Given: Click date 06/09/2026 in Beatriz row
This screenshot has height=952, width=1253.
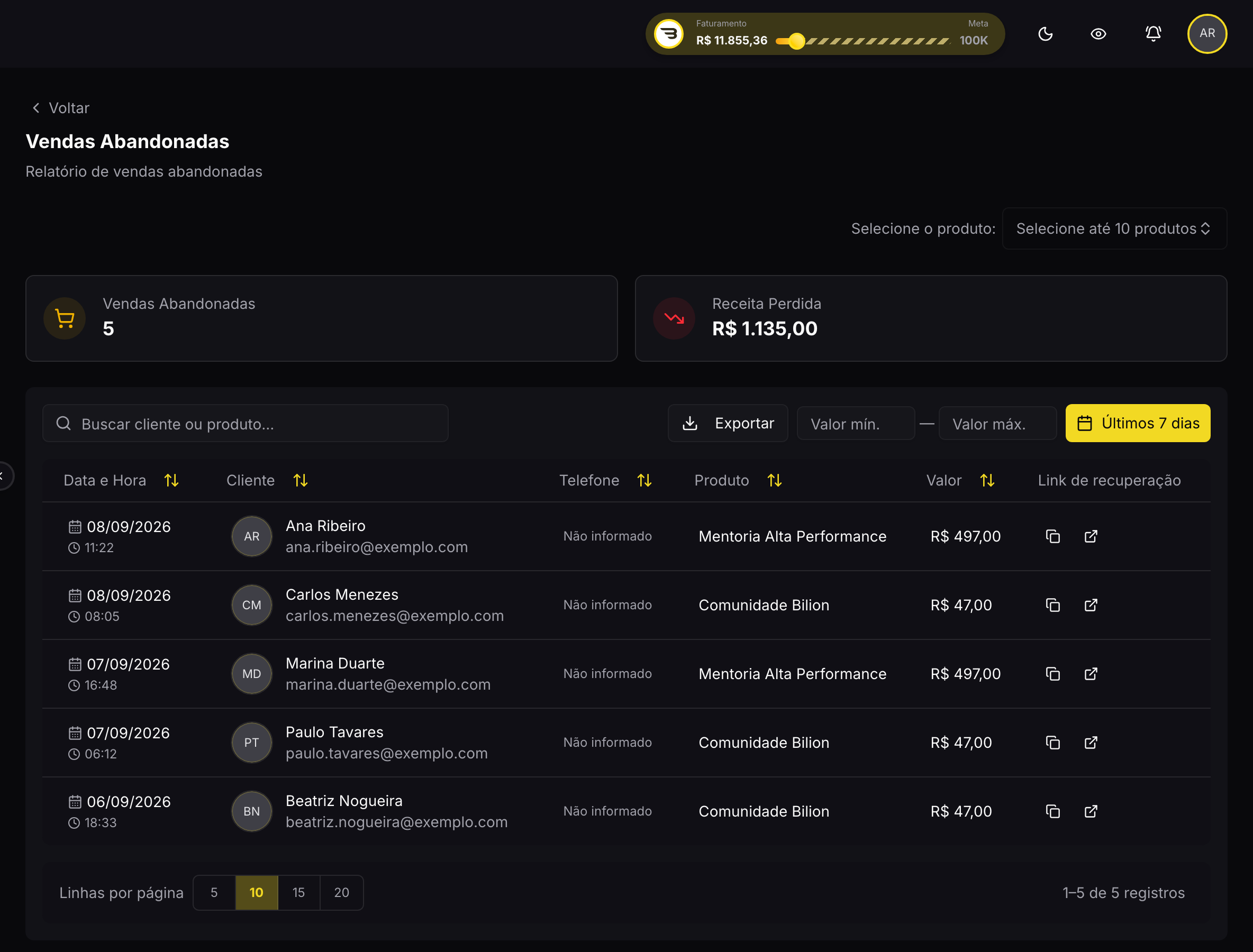Looking at the screenshot, I should [129, 802].
